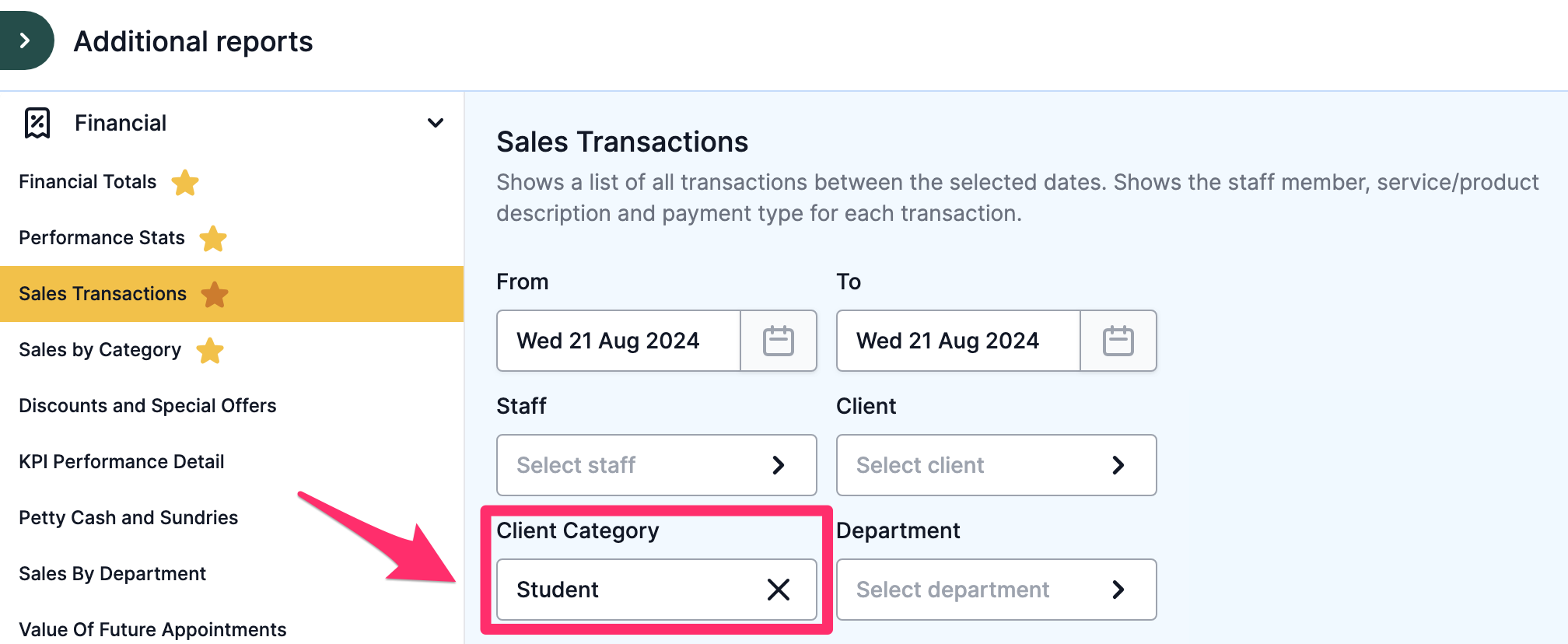Collapse the Financial section chevron

click(436, 123)
